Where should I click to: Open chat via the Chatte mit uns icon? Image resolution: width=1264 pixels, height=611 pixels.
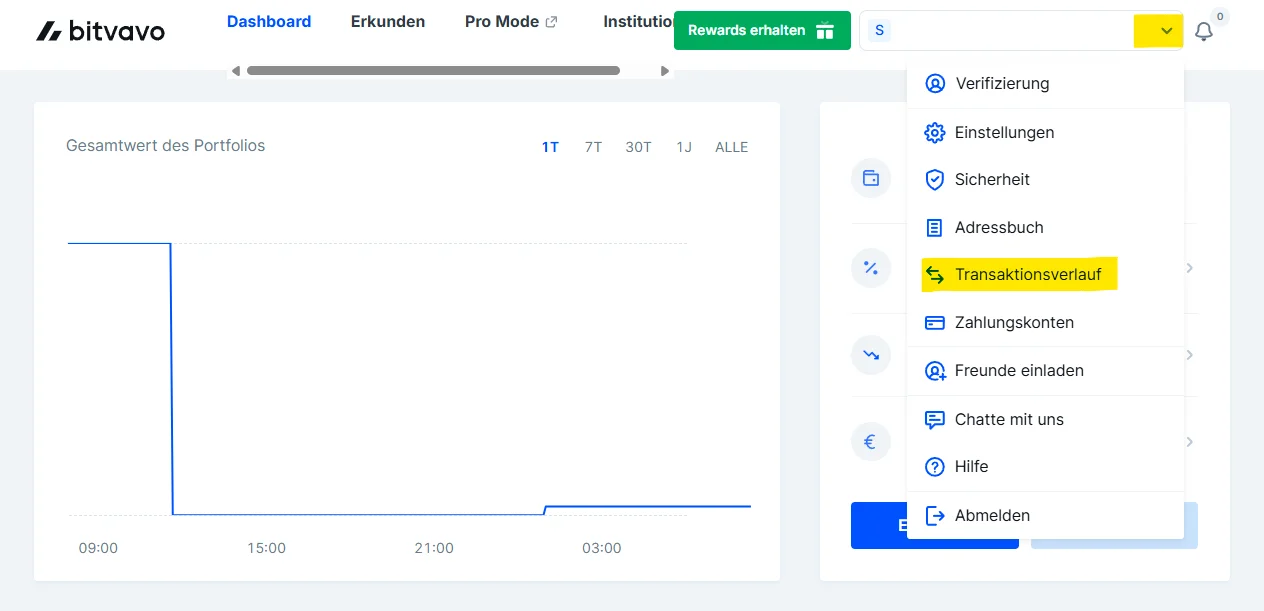(935, 419)
